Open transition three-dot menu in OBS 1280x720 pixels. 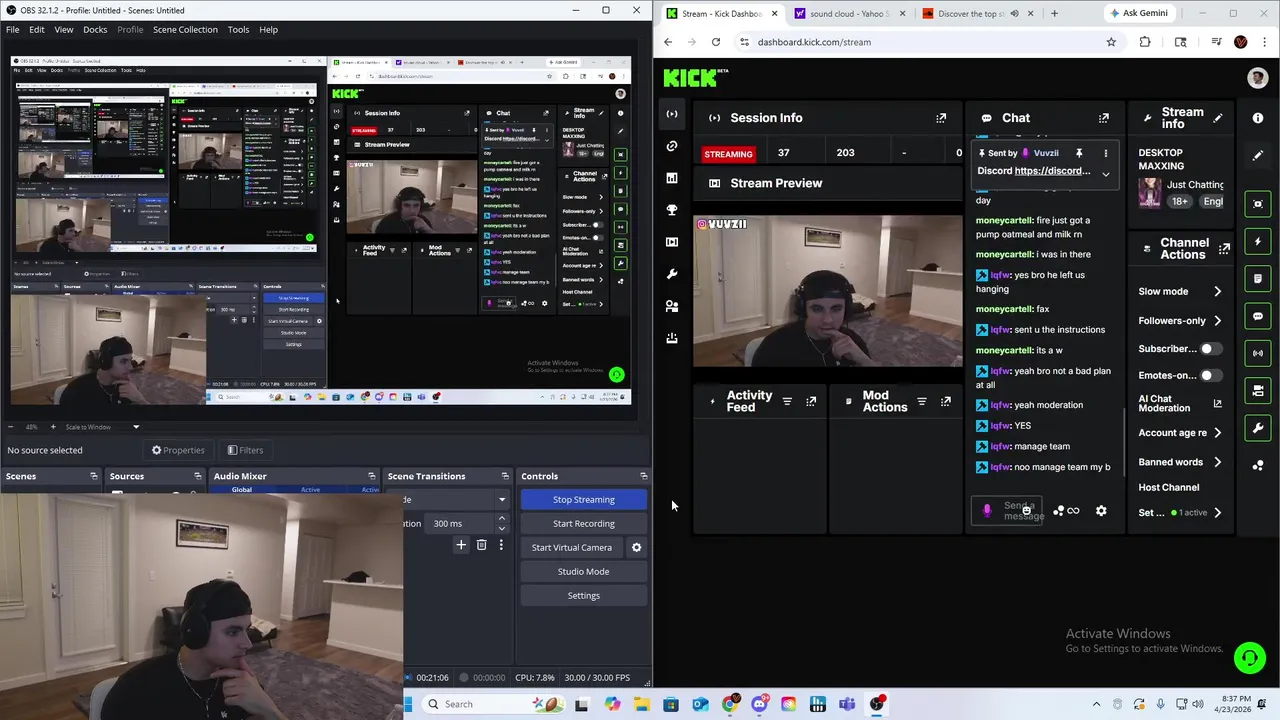[x=501, y=545]
